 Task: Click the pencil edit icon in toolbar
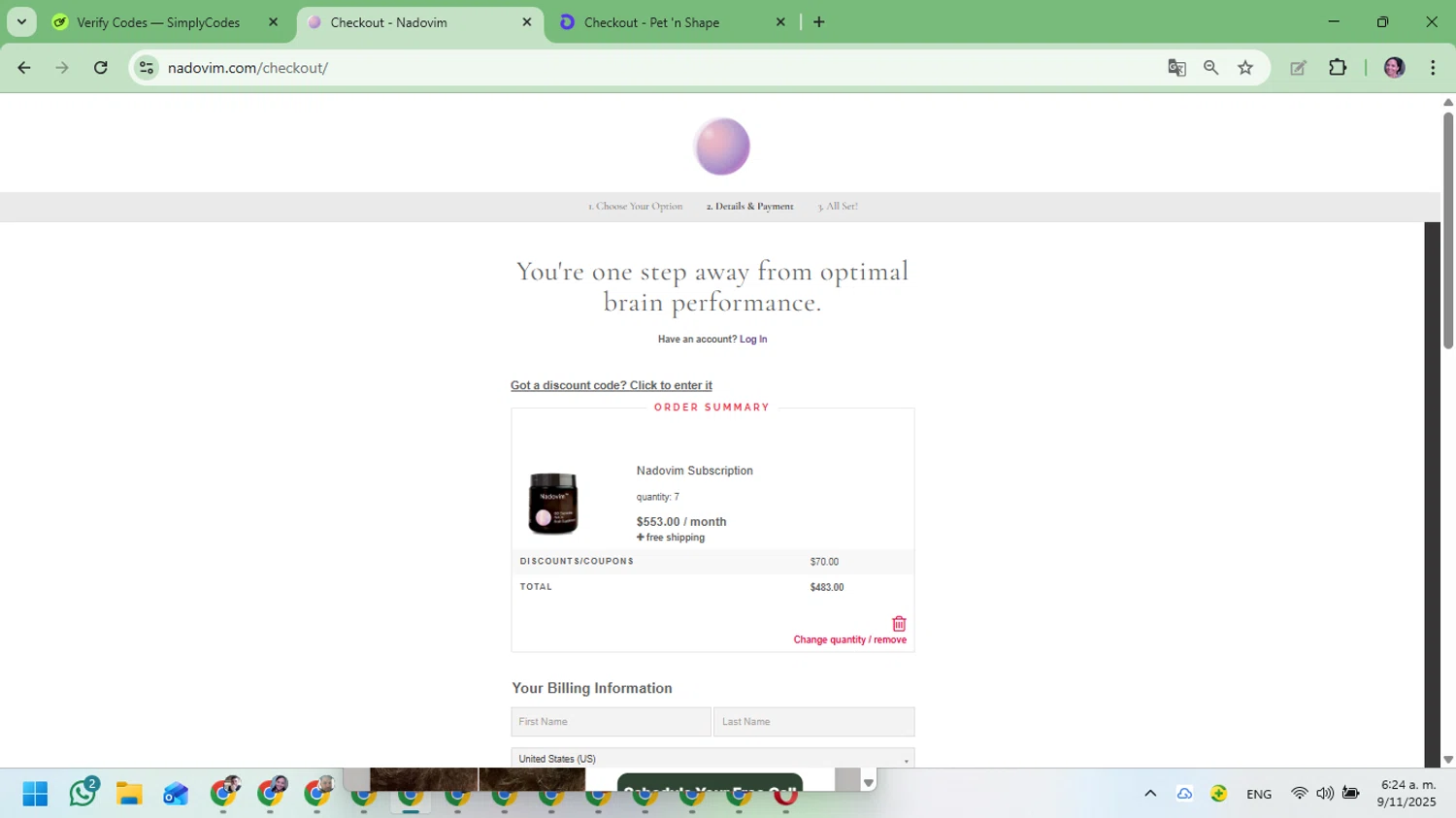pos(1298,68)
